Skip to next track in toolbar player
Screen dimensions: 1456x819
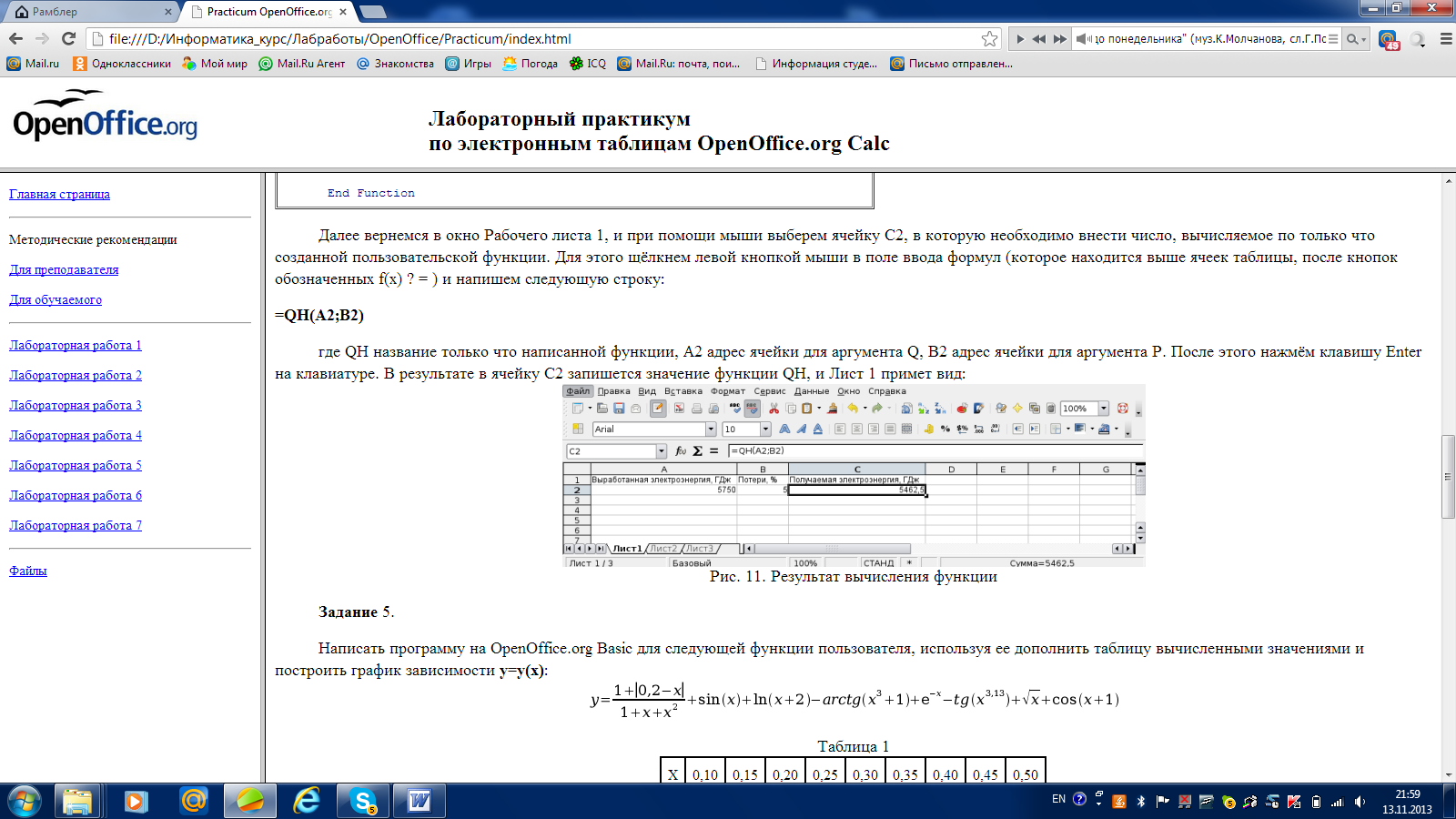click(1059, 39)
